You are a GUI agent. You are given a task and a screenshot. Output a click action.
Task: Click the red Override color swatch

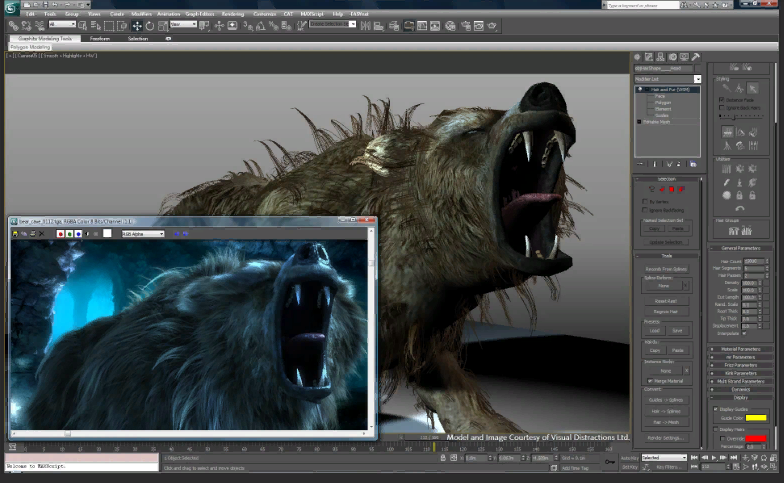click(756, 438)
